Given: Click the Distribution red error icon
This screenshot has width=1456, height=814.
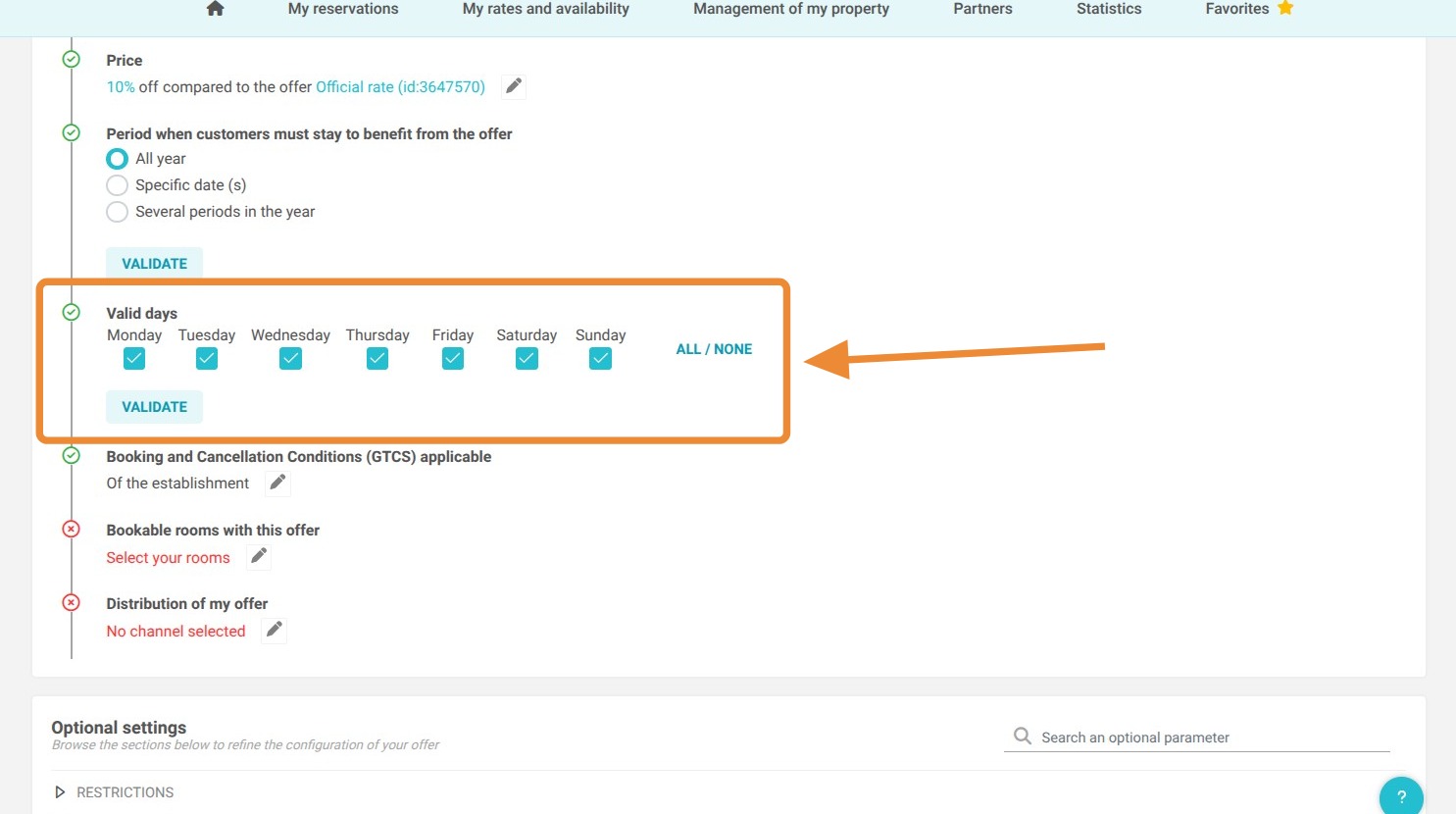Looking at the screenshot, I should point(72,602).
